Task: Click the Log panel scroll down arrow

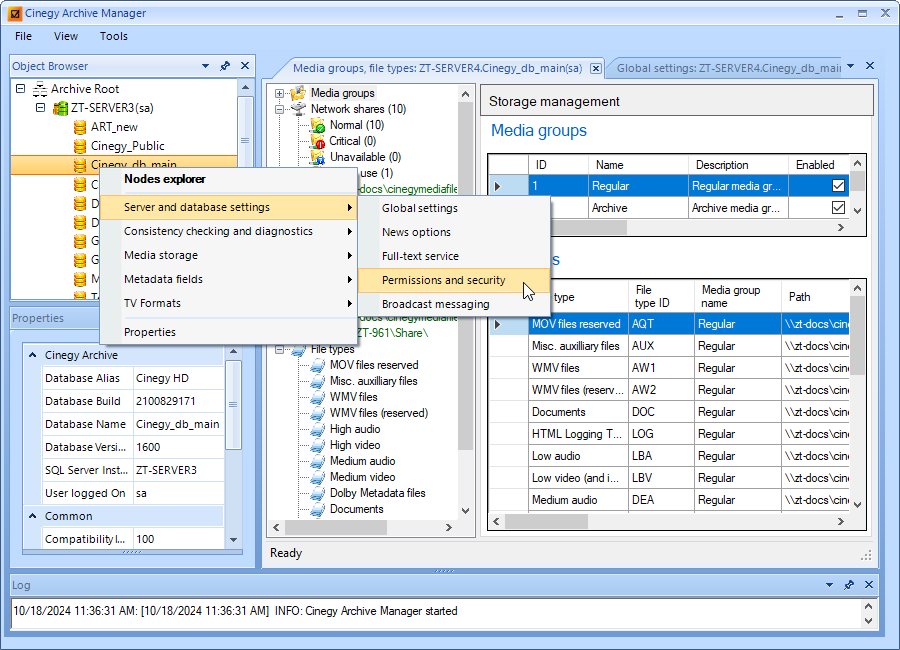Action: [x=868, y=621]
